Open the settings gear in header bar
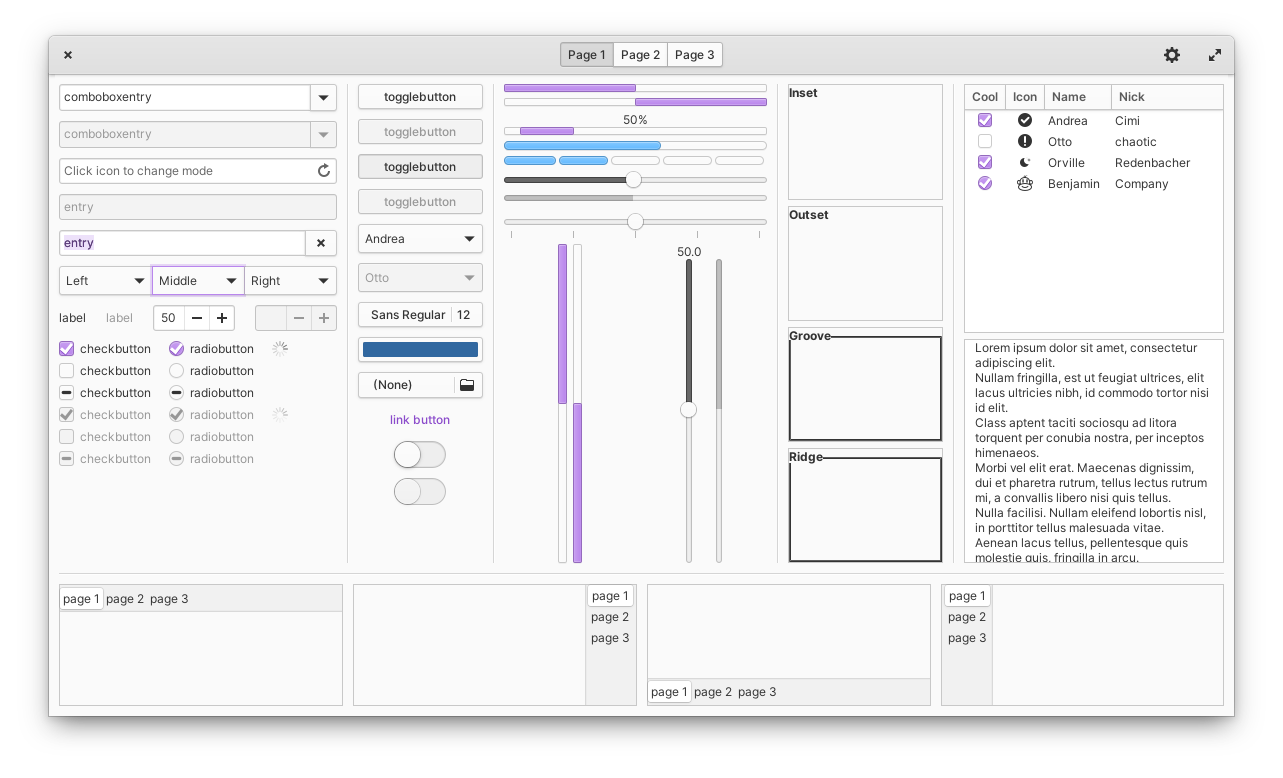 [1172, 55]
